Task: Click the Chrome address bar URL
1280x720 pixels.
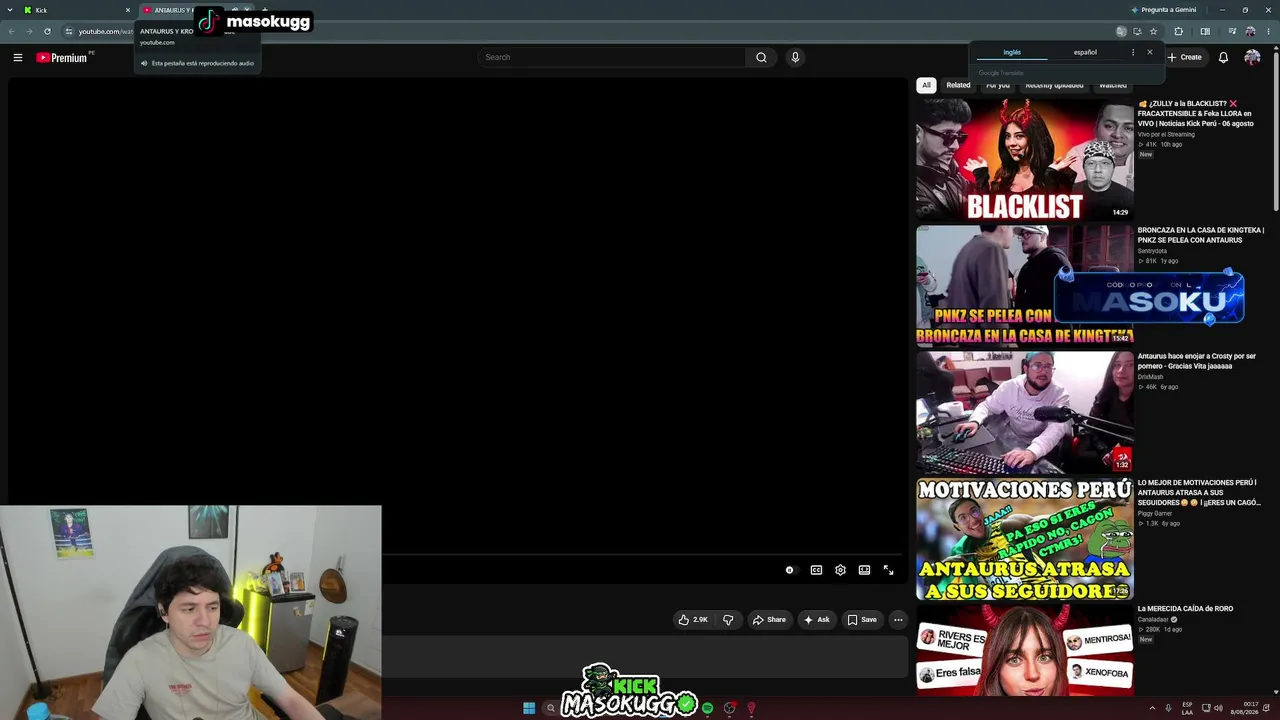Action: pyautogui.click(x=106, y=31)
